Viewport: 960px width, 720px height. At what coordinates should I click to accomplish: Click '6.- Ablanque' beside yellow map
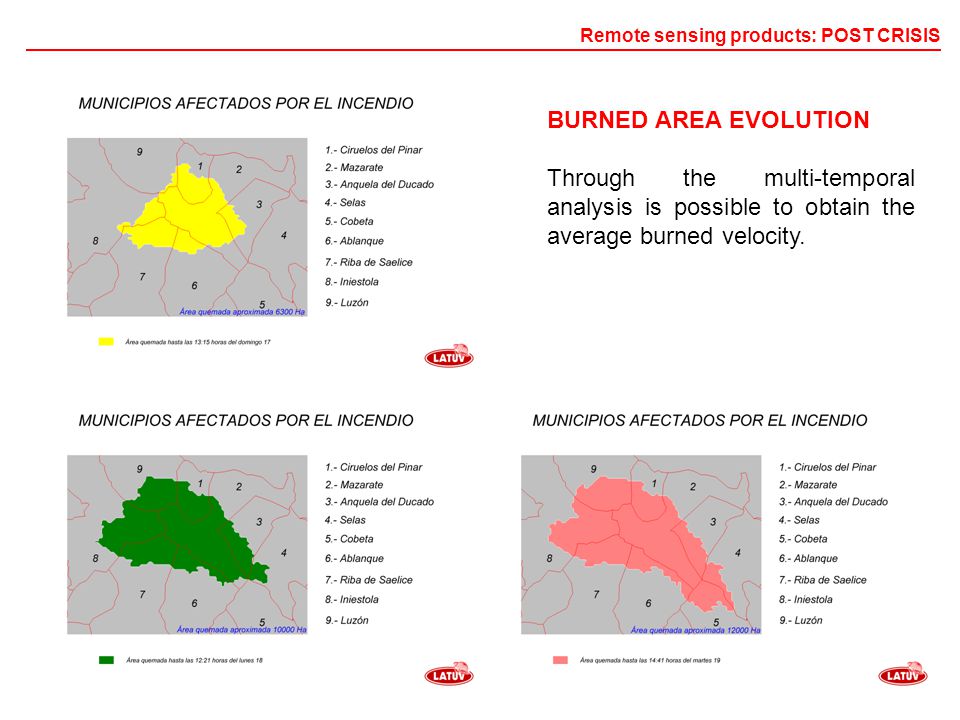[354, 241]
